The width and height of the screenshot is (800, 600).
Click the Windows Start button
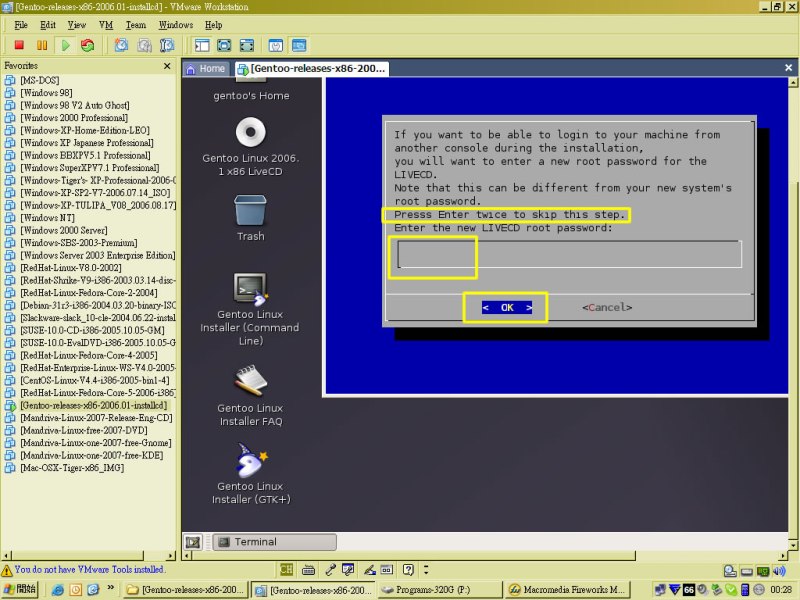pos(19,590)
